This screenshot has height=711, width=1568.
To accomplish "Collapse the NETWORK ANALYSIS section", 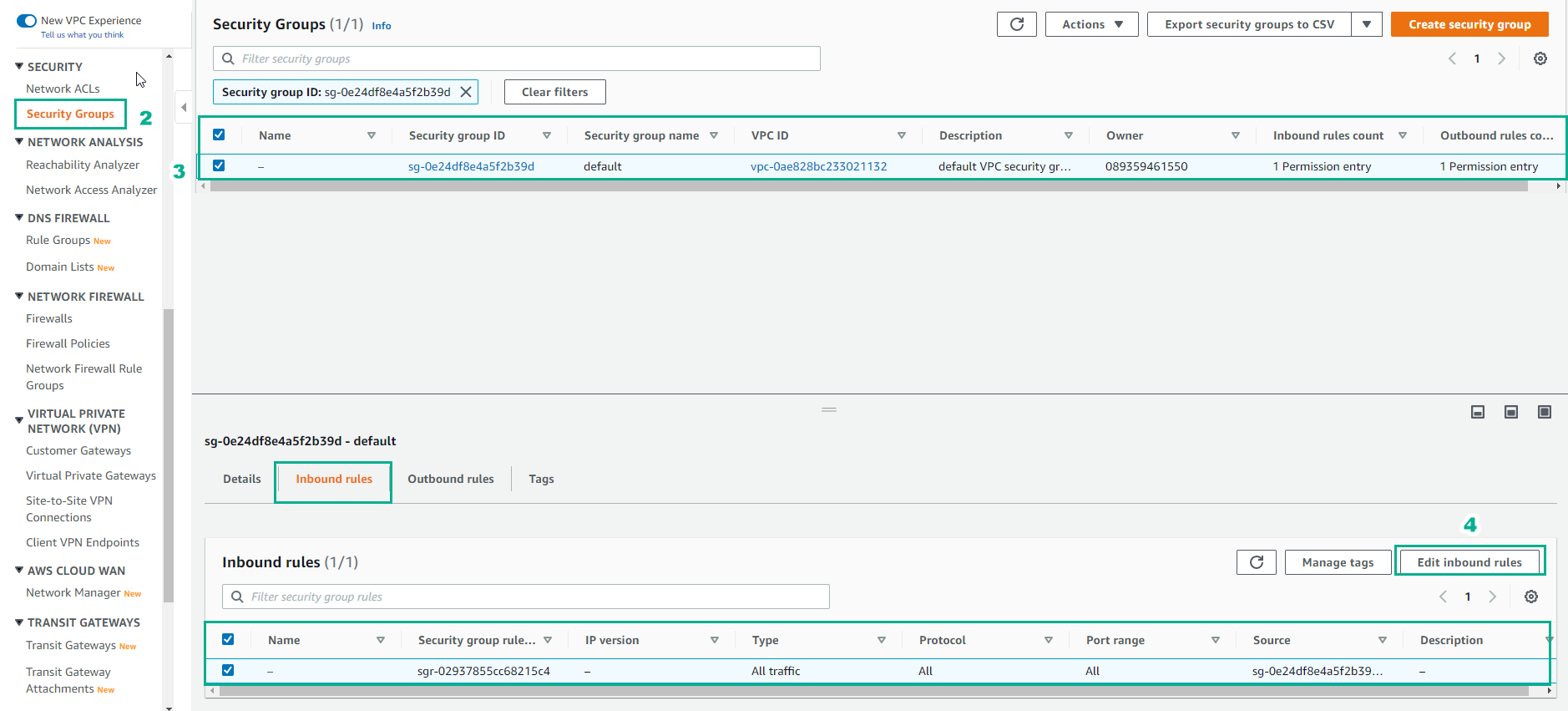I will pyautogui.click(x=19, y=141).
